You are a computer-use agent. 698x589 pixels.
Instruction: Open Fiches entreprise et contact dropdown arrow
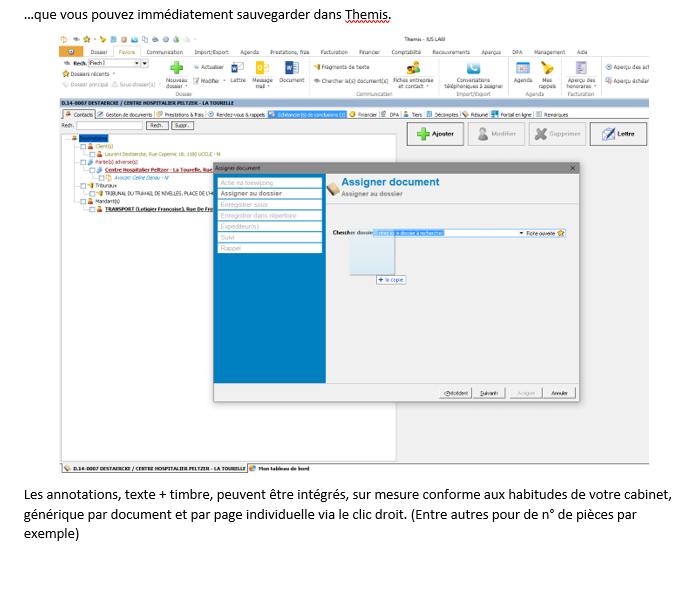coord(428,86)
